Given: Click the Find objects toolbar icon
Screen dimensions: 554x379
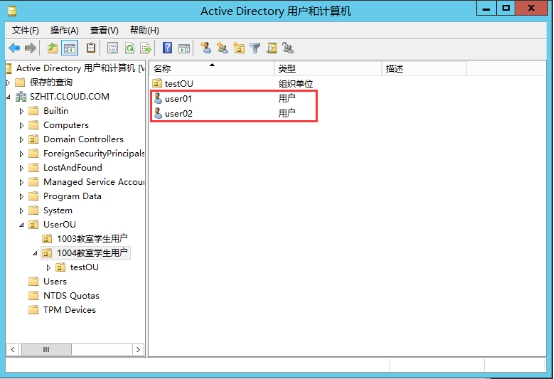Looking at the screenshot, I should coord(272,48).
